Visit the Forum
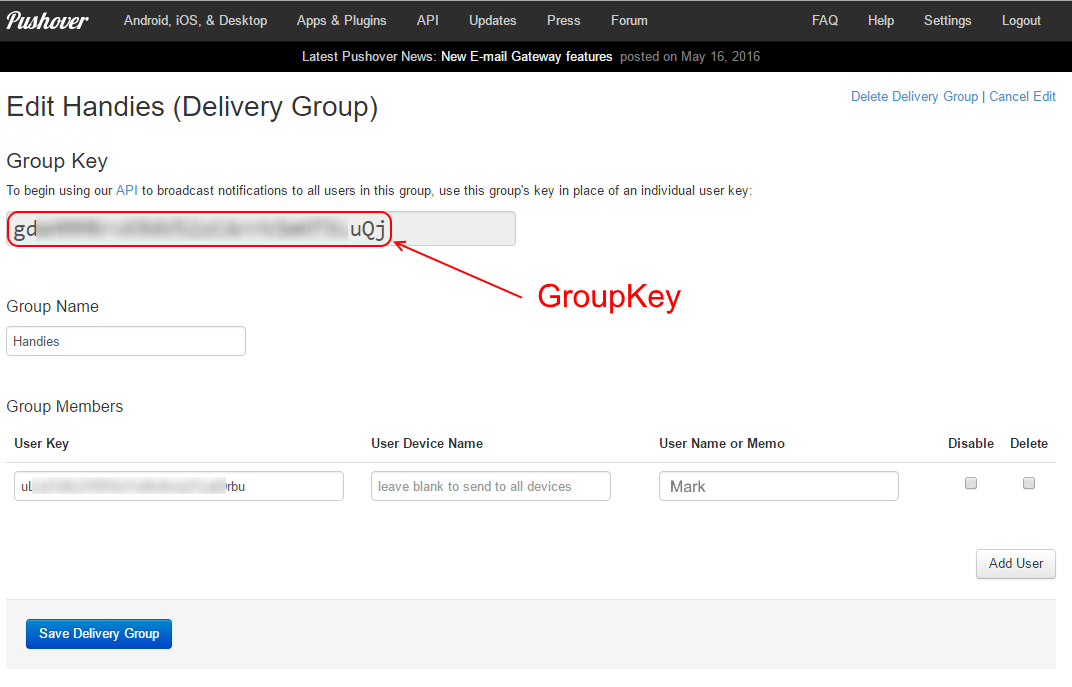The image size is (1072, 687). [x=629, y=21]
